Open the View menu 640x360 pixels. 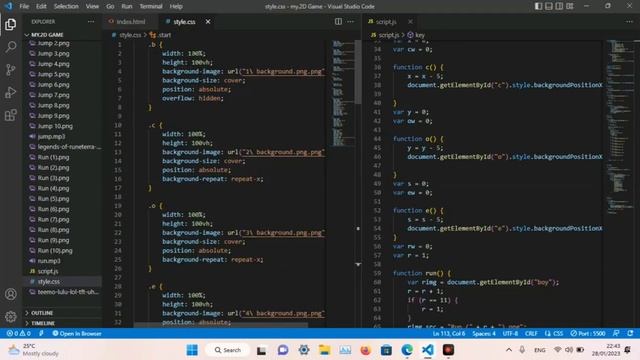(92, 6)
